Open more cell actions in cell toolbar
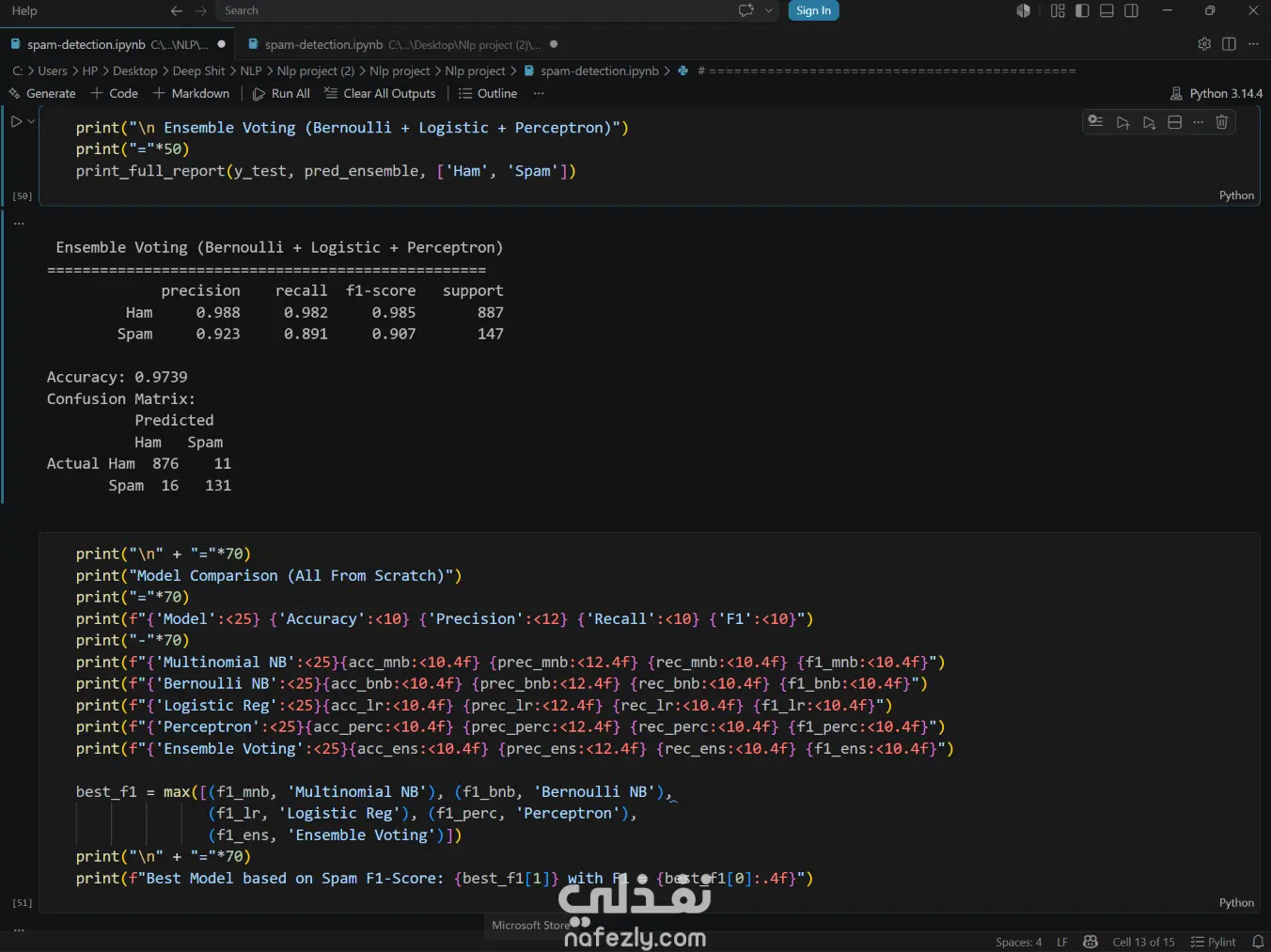 click(1198, 122)
